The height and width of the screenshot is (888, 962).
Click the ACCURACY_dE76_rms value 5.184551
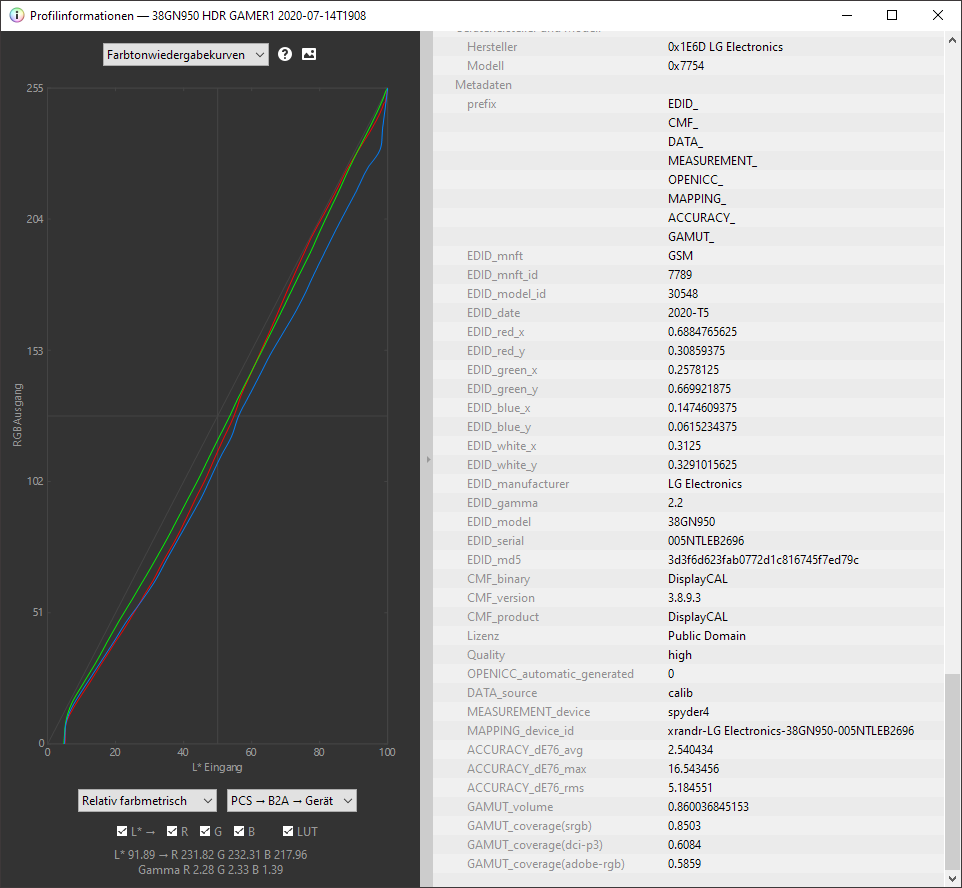pos(690,789)
